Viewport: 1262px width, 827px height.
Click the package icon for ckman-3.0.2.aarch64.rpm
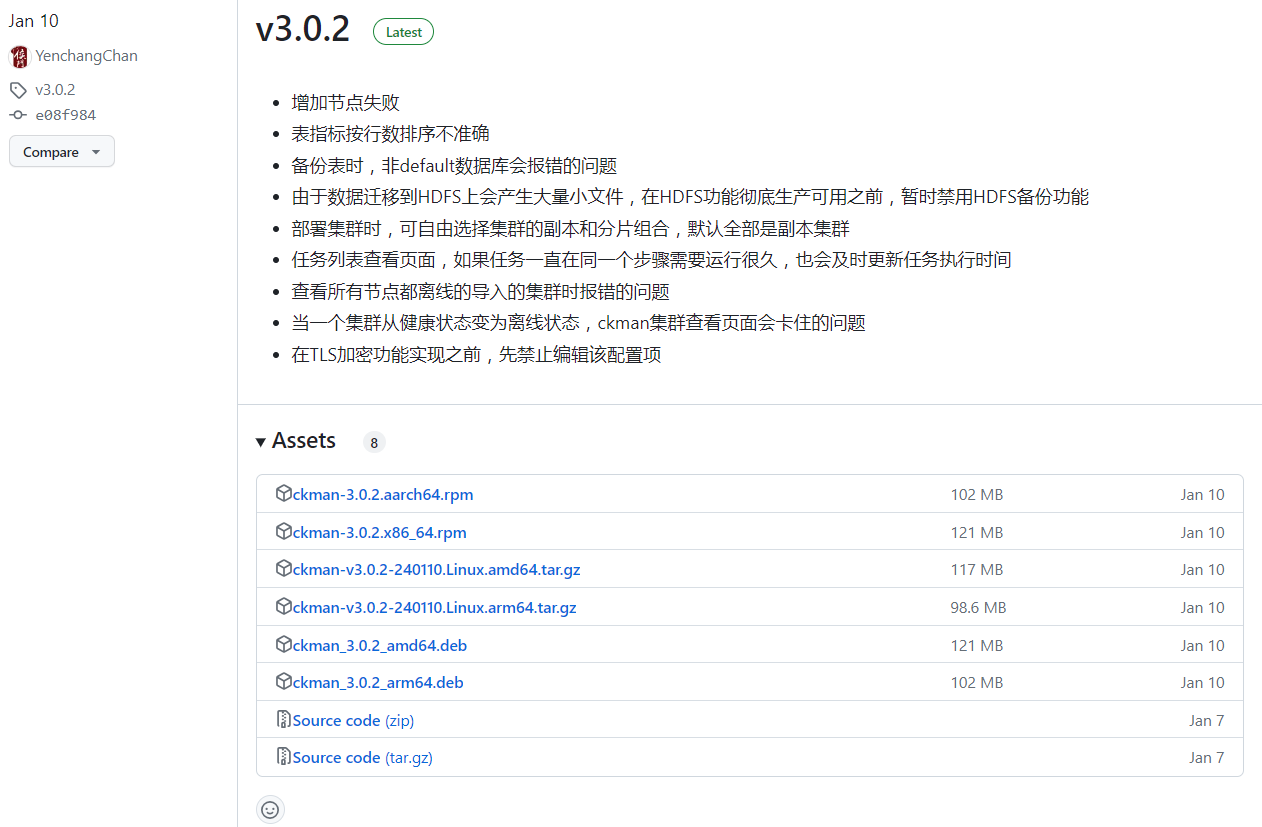283,494
